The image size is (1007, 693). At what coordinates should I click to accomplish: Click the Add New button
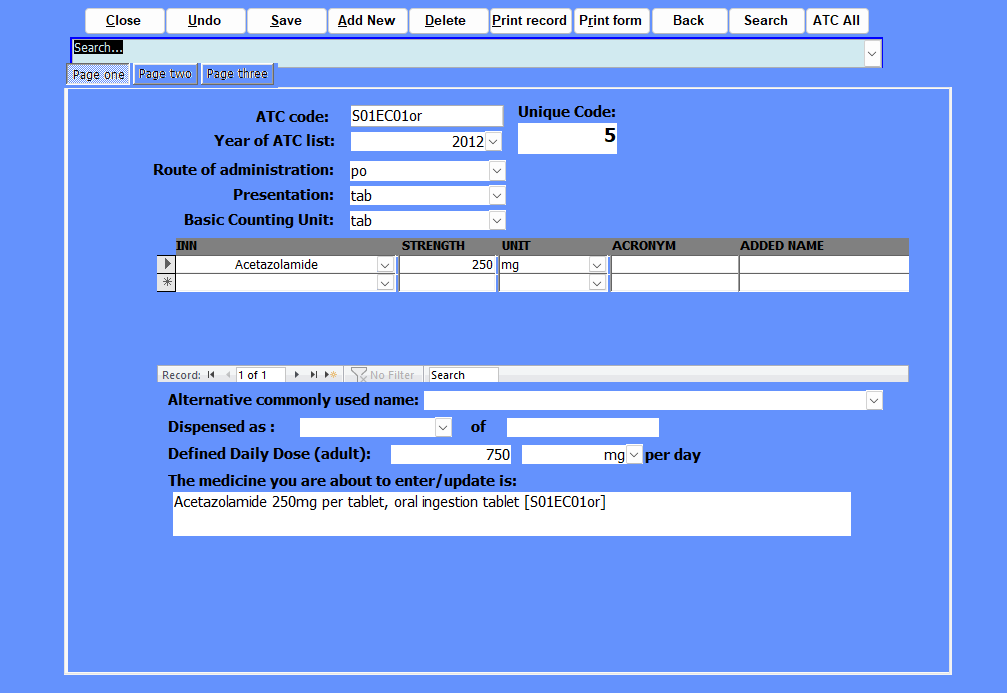point(367,21)
